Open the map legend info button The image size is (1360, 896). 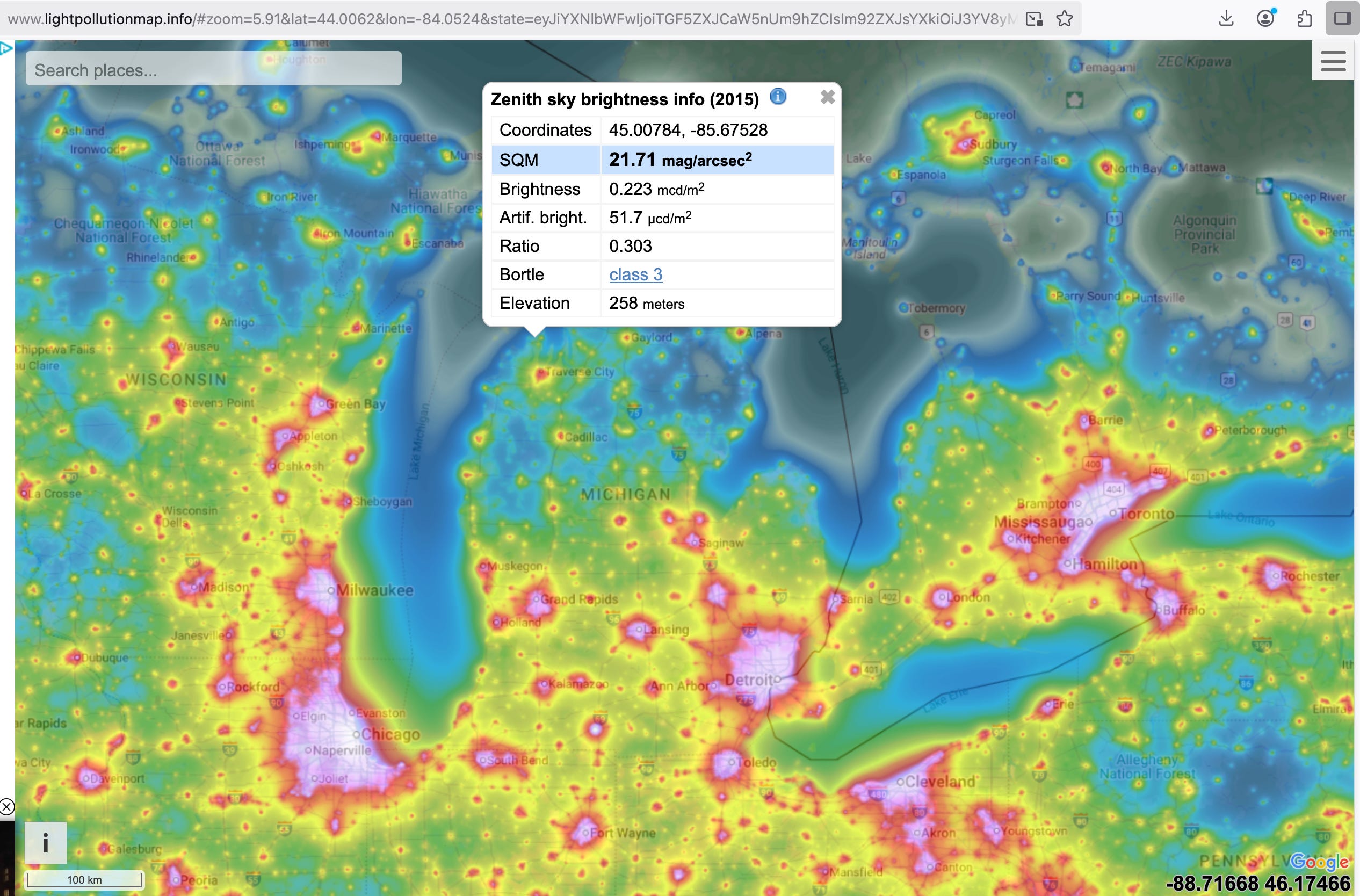[x=45, y=842]
